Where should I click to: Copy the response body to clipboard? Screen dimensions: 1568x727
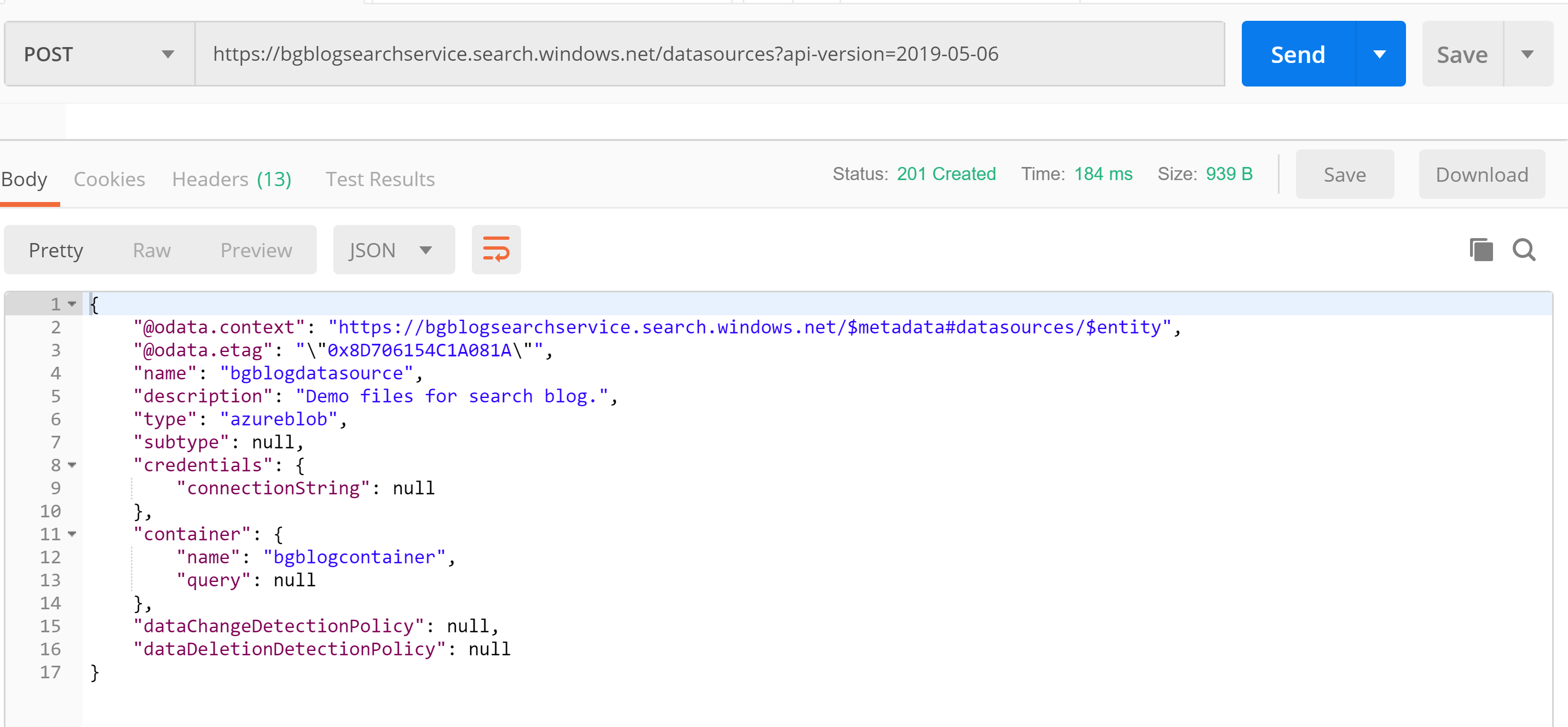click(1481, 250)
